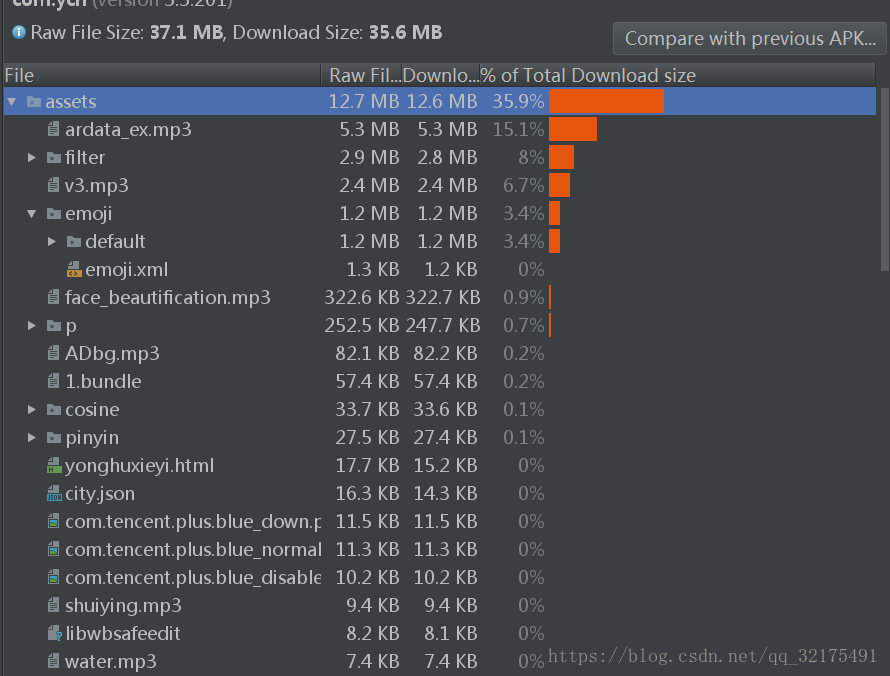
Task: Click Compare with previous APK button
Action: pos(749,39)
